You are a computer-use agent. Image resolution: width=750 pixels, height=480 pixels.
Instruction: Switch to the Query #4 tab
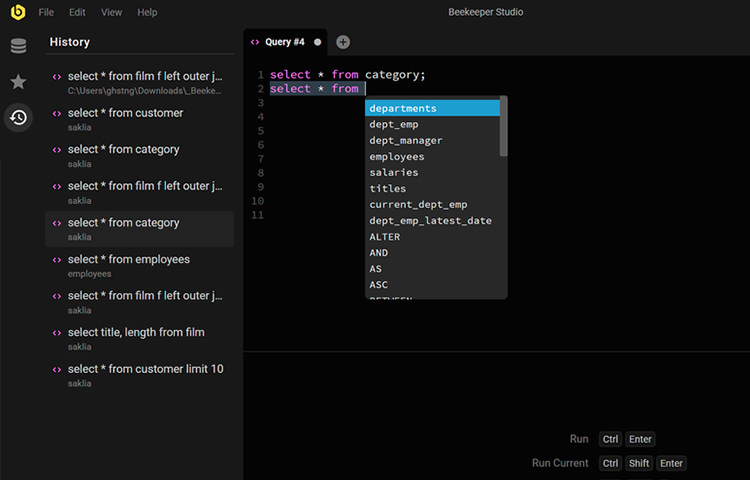285,42
